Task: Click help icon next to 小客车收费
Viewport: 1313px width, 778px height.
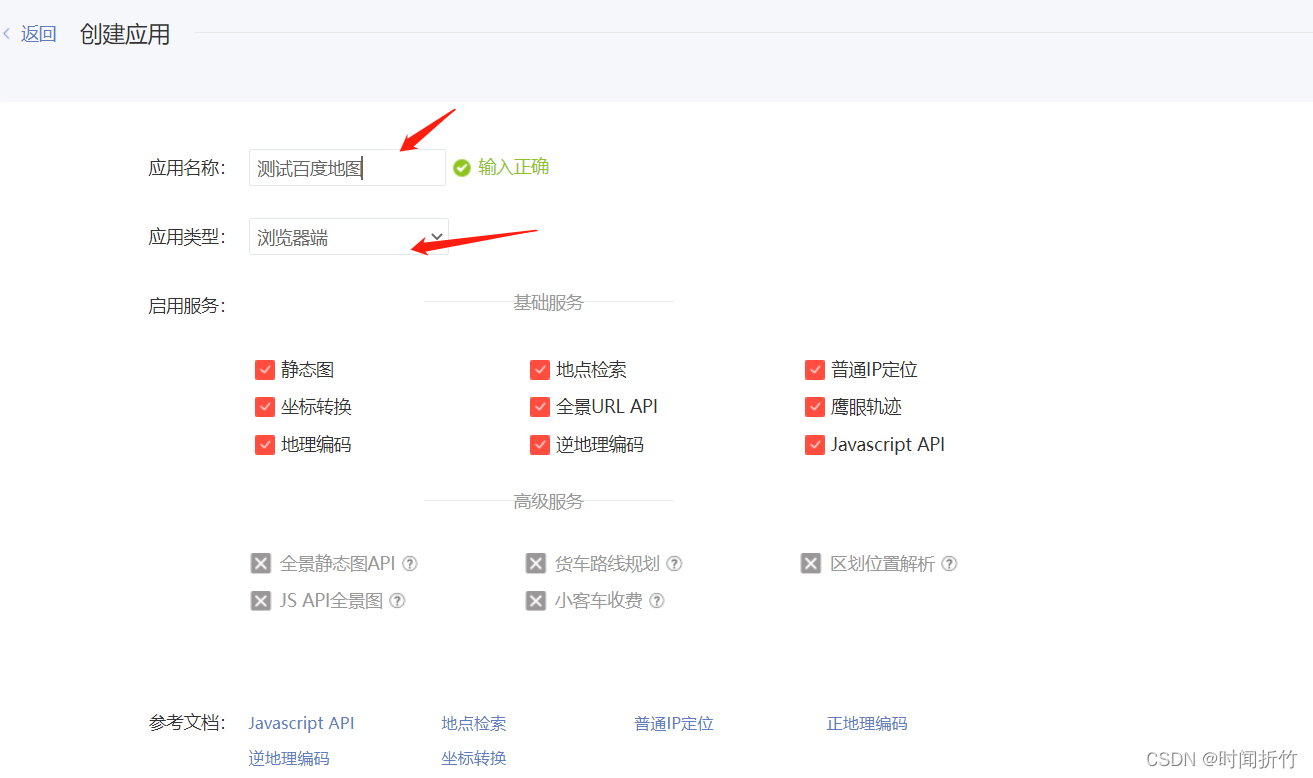Action: [657, 601]
